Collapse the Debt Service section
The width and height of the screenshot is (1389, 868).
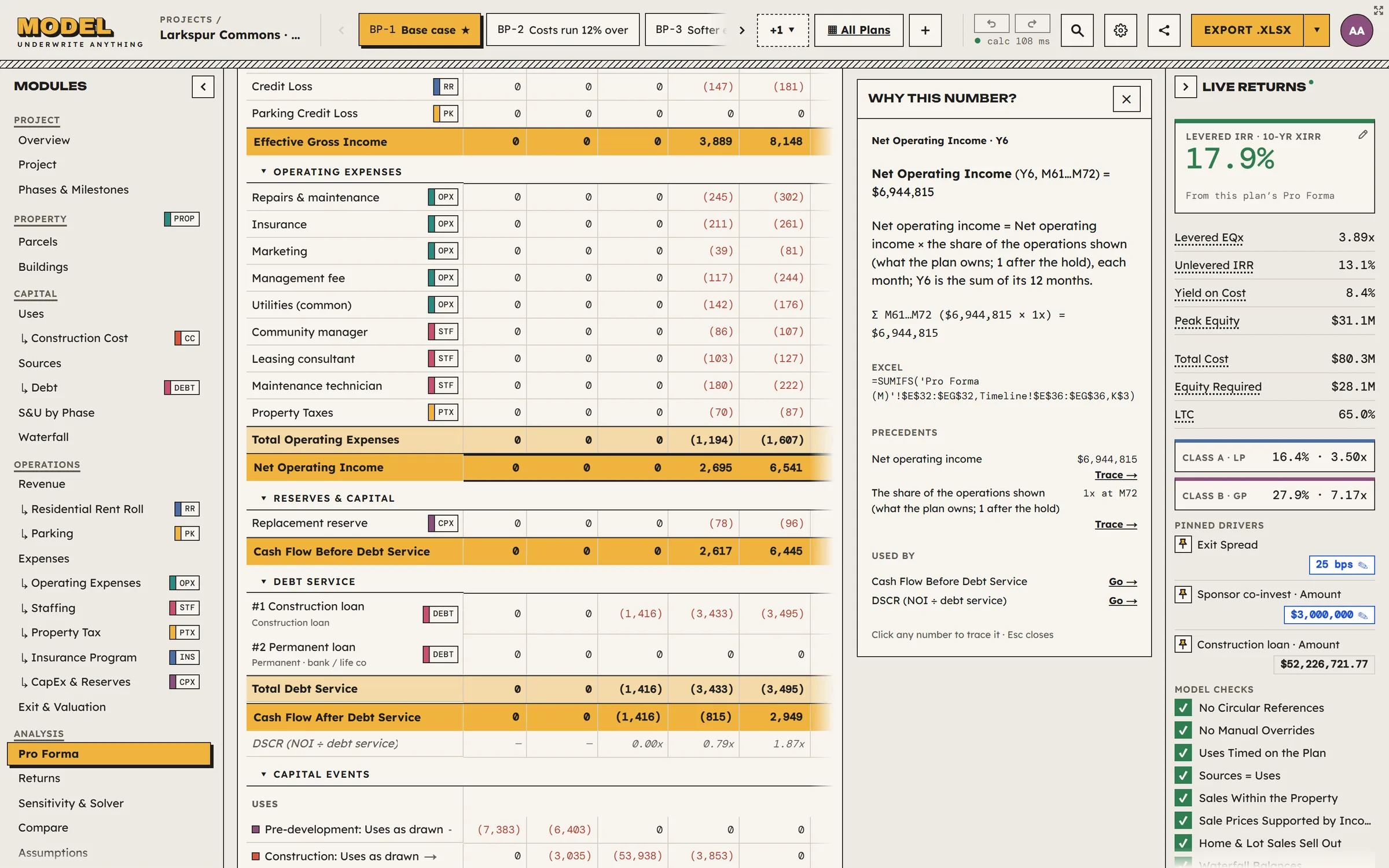pyautogui.click(x=263, y=582)
